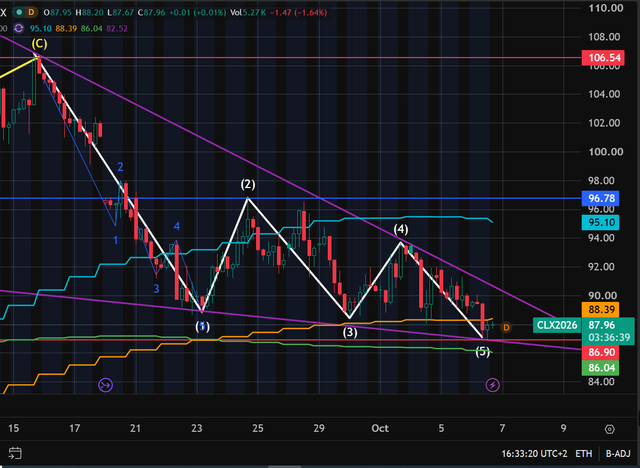Viewport: 640px width, 468px height.
Task: Select the orange 88.39 price label
Action: (600, 309)
